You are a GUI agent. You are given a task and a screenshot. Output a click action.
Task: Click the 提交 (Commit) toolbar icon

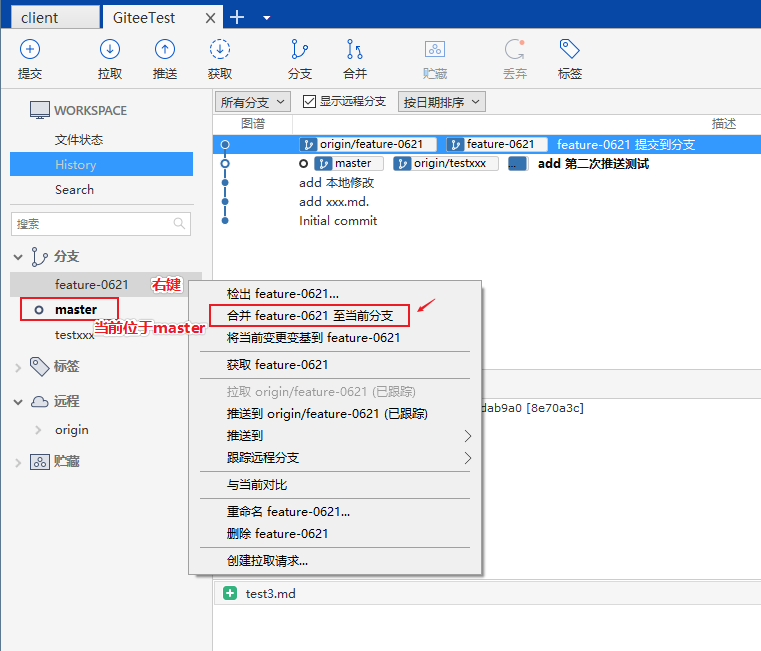[x=30, y=58]
